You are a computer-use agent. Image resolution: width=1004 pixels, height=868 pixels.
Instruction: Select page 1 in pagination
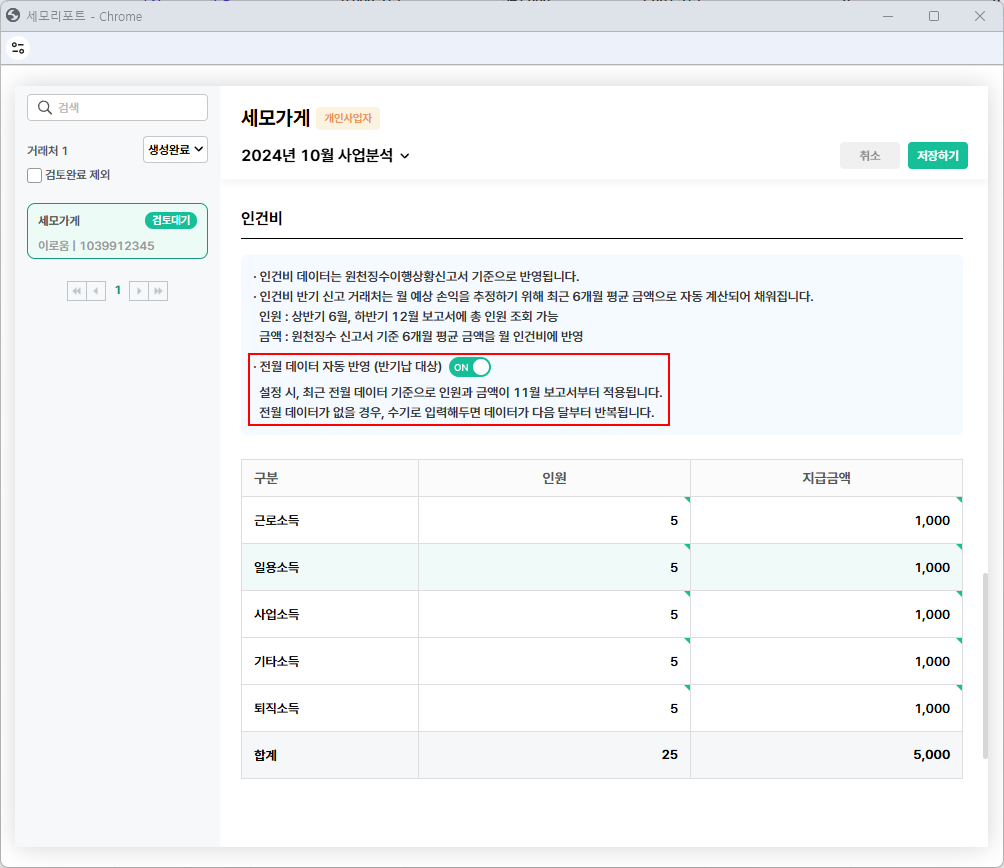[118, 291]
